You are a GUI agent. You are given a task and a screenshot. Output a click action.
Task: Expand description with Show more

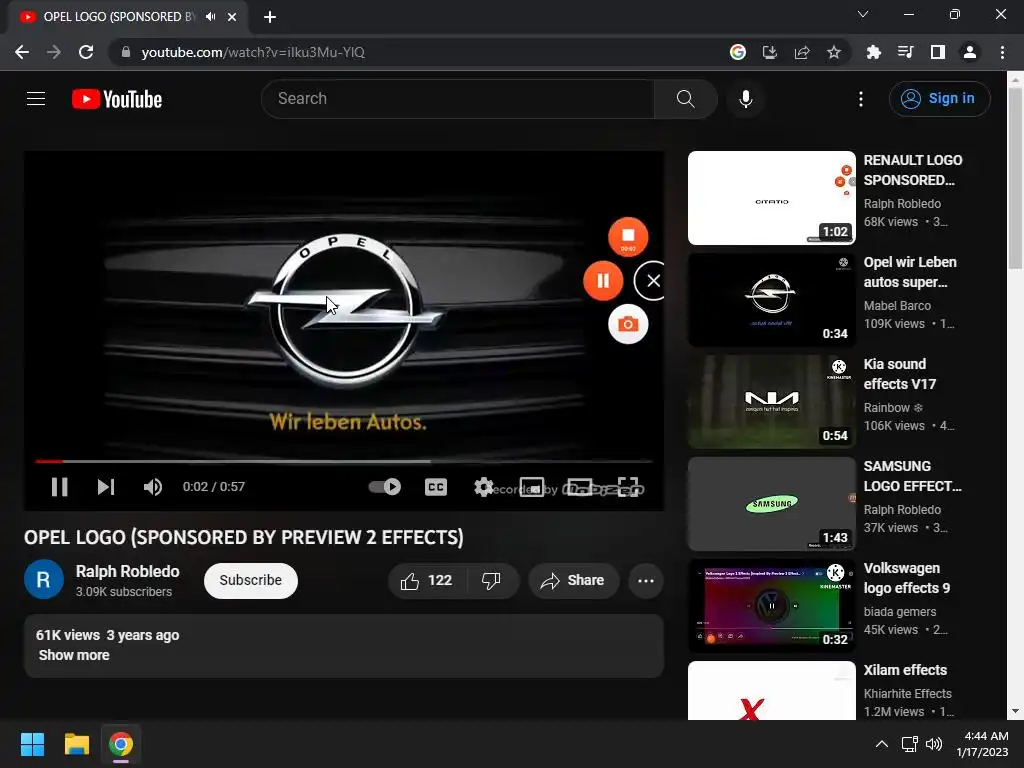point(74,655)
